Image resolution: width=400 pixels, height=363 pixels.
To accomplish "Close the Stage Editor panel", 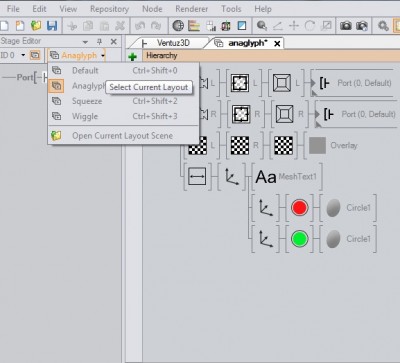I will coord(114,42).
